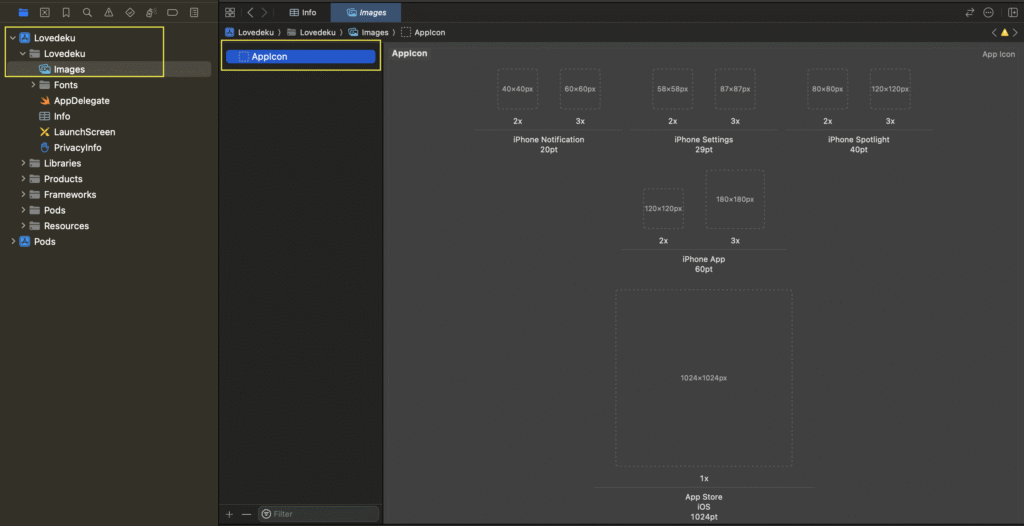Click the plus button to add asset
The height and width of the screenshot is (526, 1024).
pos(229,514)
